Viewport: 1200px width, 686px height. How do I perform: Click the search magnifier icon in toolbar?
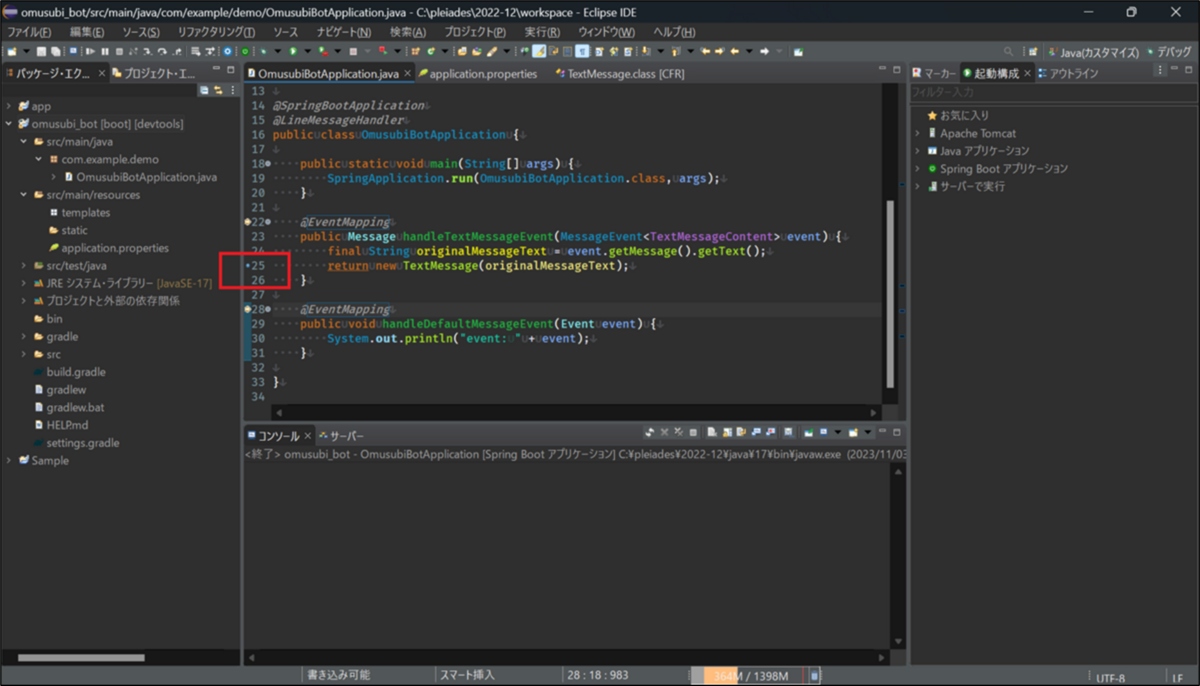pos(1008,51)
